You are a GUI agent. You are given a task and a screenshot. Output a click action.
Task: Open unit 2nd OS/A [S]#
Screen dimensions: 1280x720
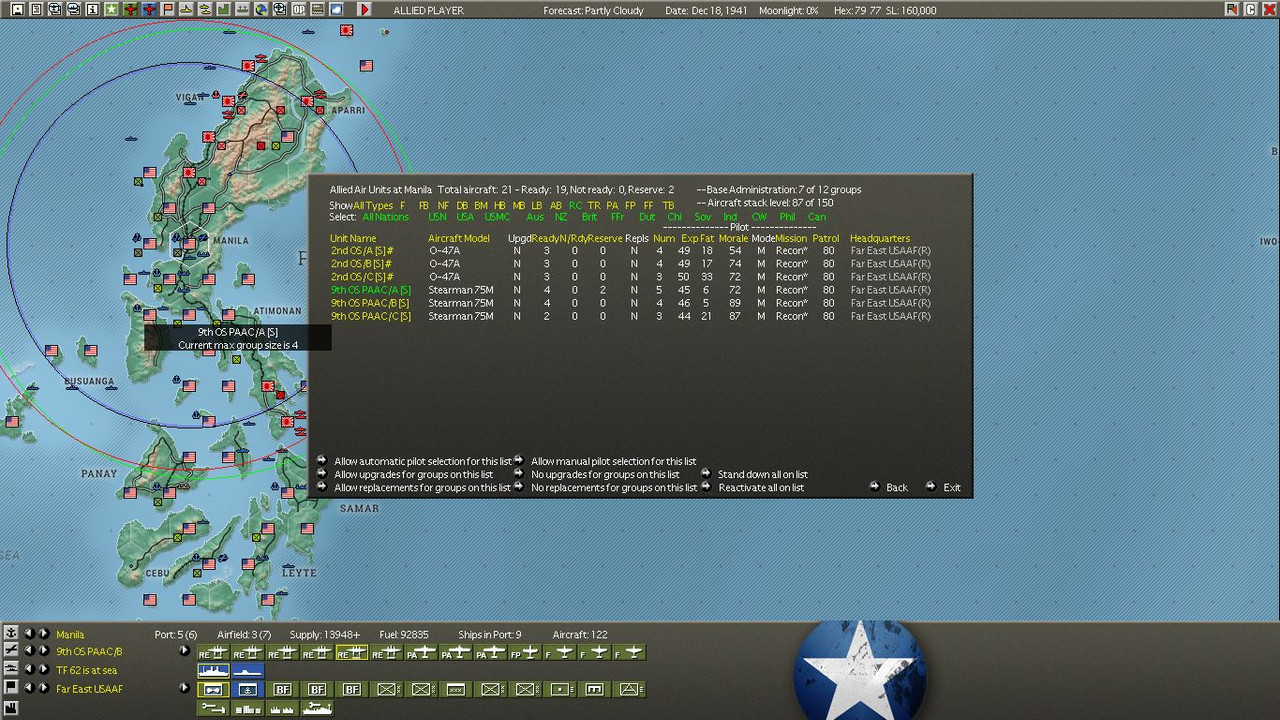pos(361,251)
